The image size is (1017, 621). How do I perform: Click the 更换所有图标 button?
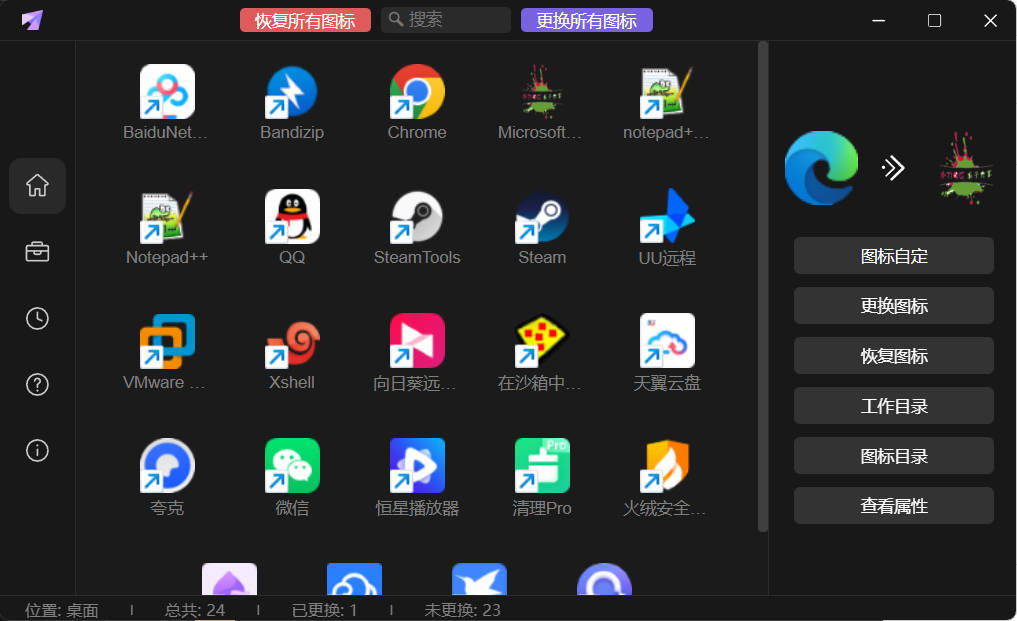pos(587,19)
